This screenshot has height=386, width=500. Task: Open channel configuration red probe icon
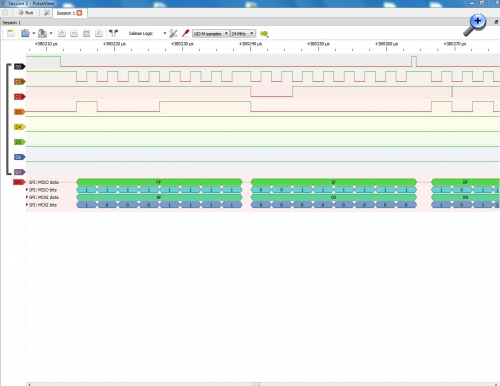point(185,33)
